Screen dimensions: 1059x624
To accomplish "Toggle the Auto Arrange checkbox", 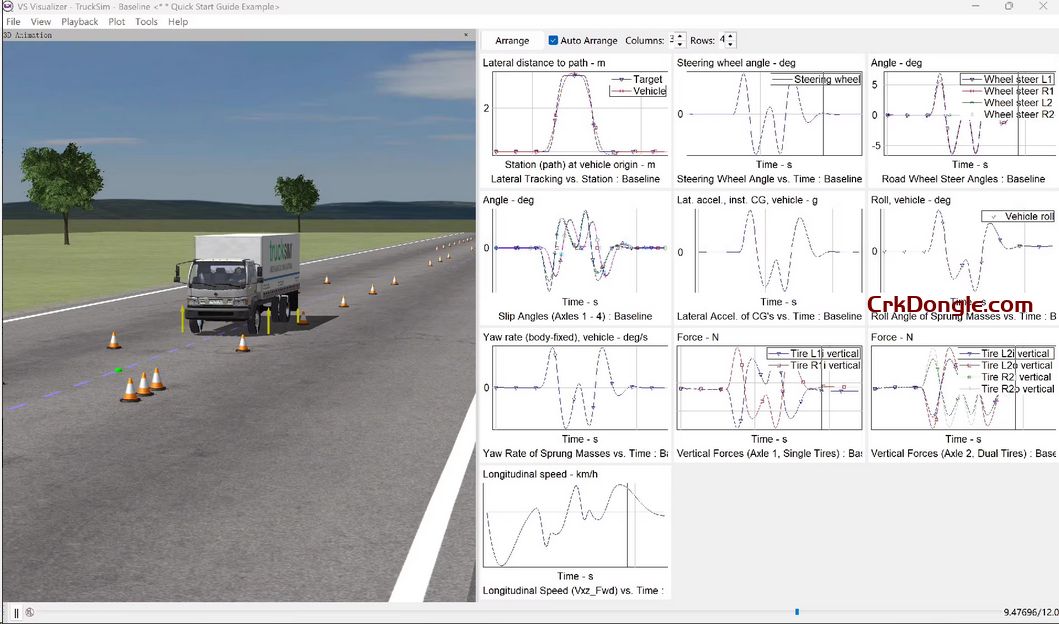I will [x=554, y=40].
